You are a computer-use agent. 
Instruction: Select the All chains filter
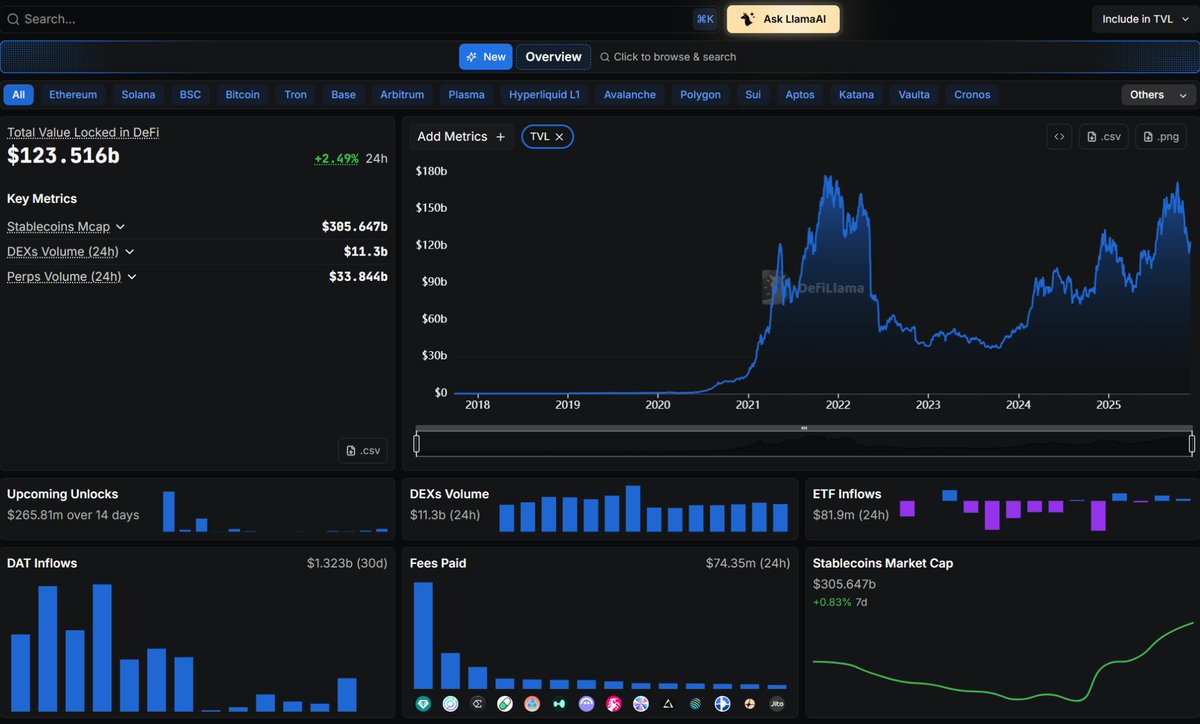click(x=19, y=95)
